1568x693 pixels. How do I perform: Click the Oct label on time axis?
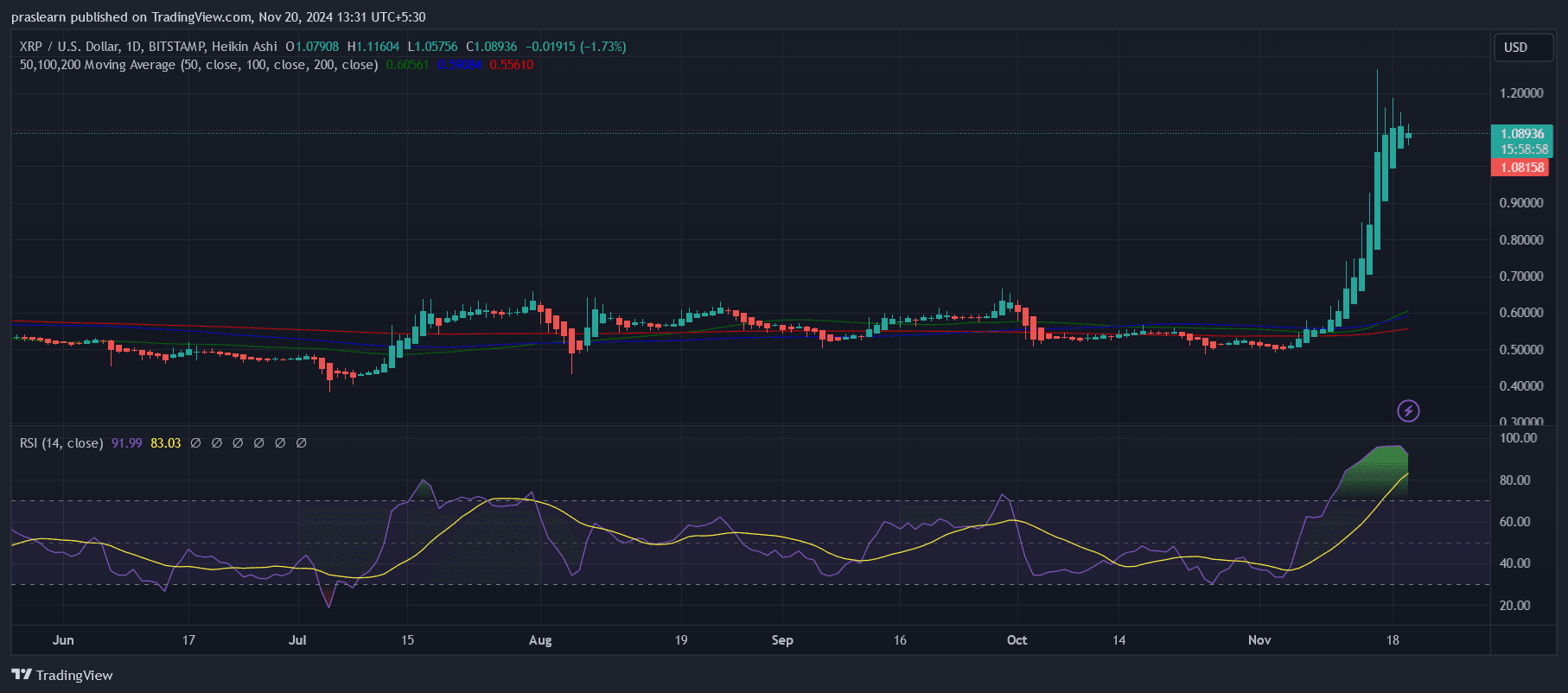click(1017, 640)
